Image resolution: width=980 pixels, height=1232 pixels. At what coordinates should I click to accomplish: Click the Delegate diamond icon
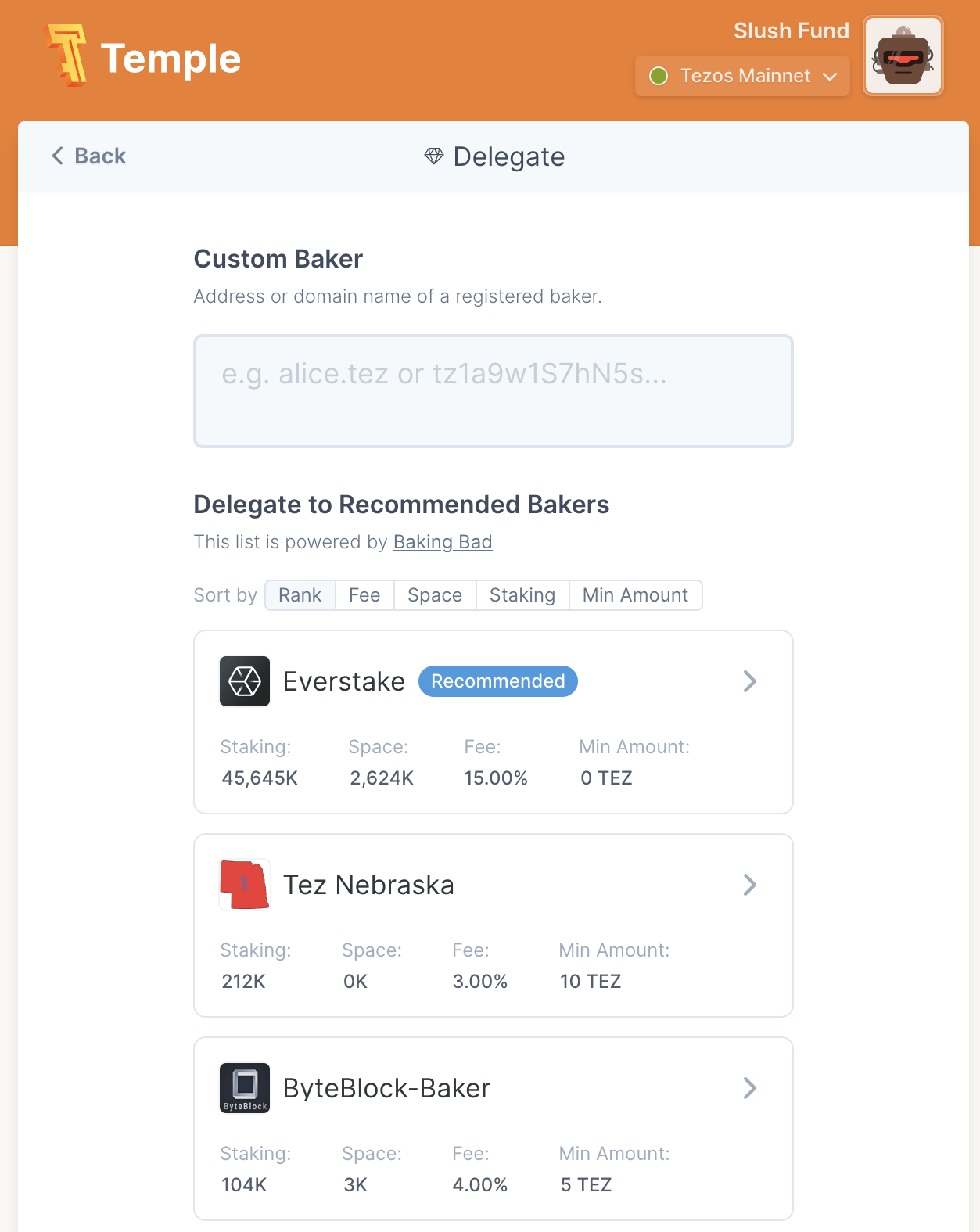pyautogui.click(x=434, y=156)
